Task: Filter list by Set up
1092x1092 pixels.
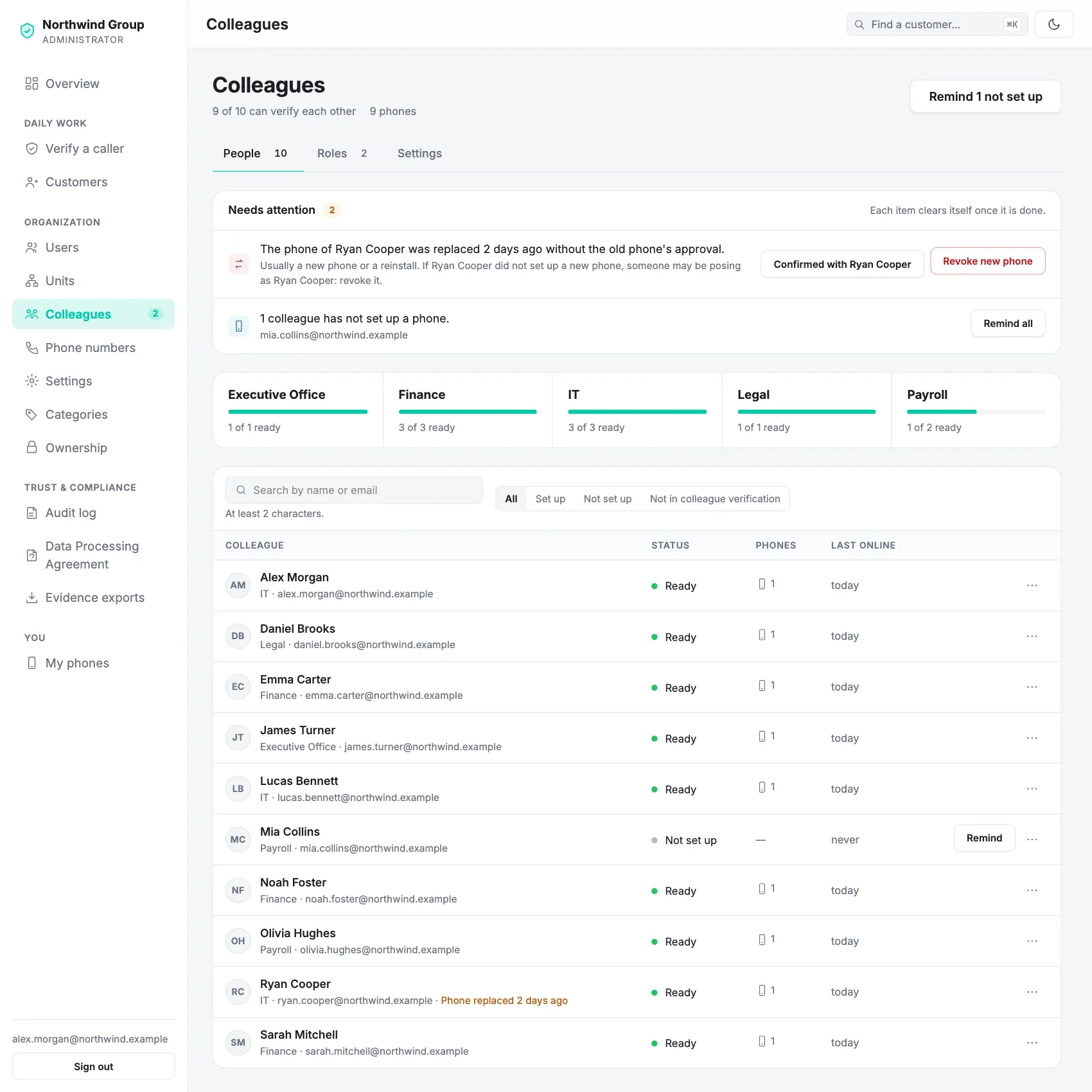Action: tap(550, 498)
